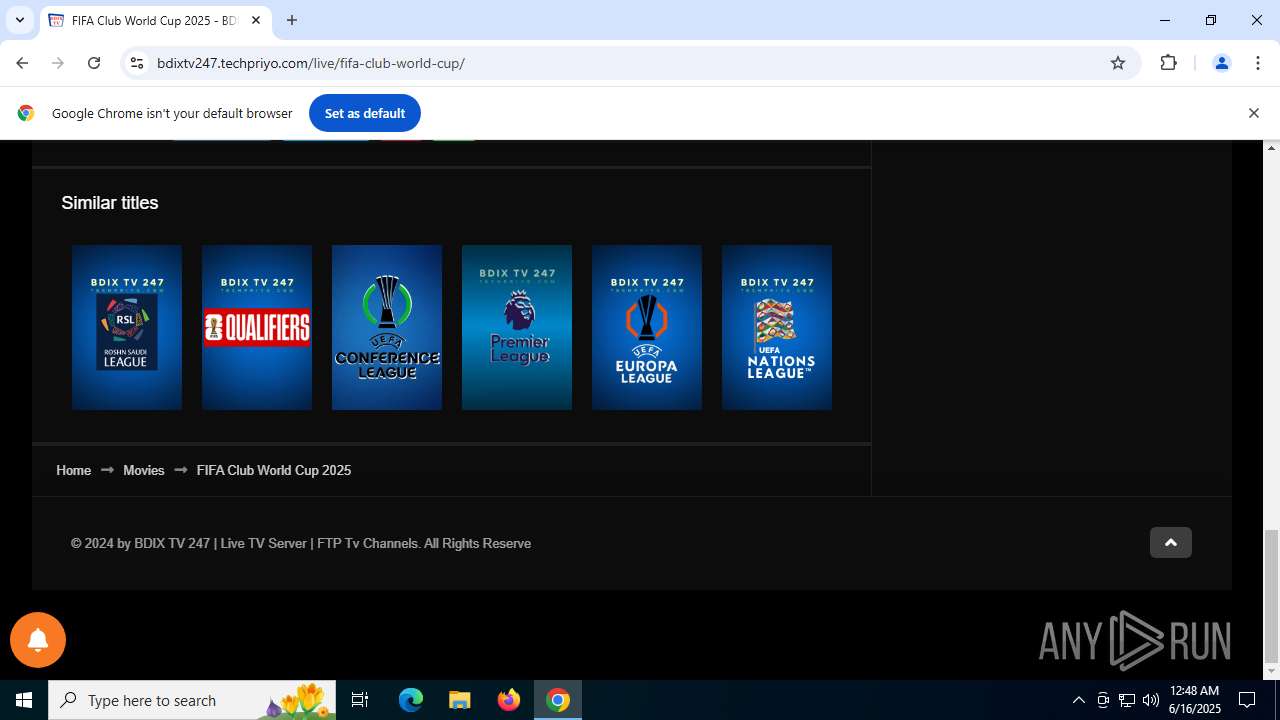Open the Roshn Saudi League thumbnail
The image size is (1280, 720).
(x=127, y=327)
